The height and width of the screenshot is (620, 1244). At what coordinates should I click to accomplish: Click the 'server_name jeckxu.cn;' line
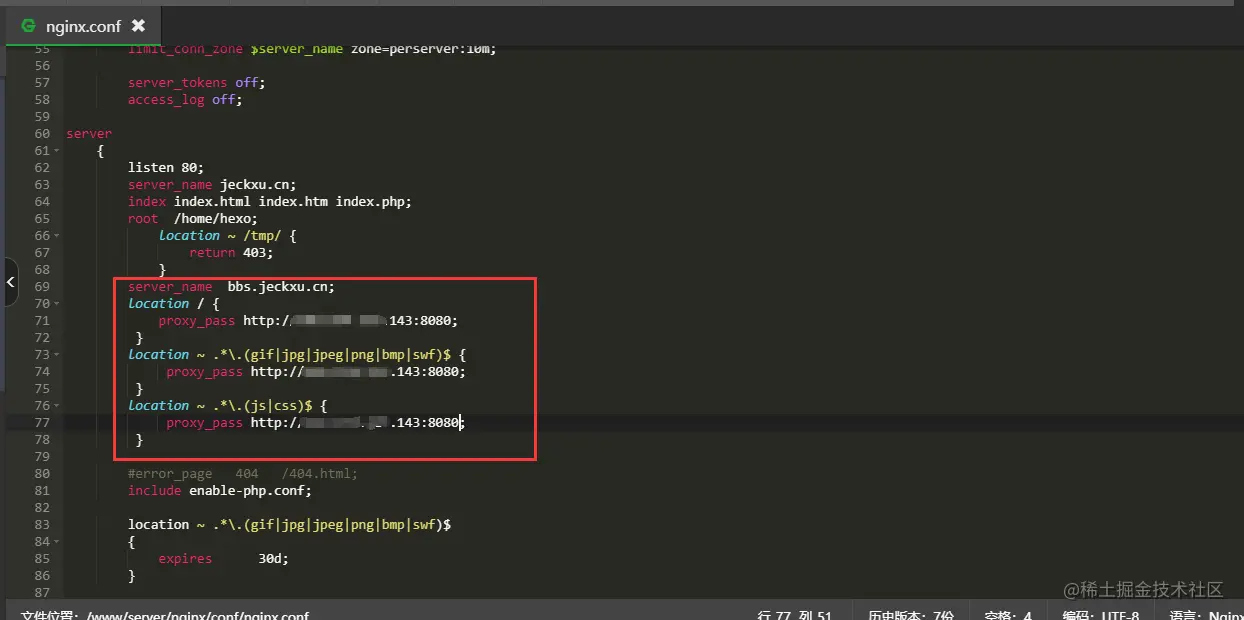[x=212, y=185]
